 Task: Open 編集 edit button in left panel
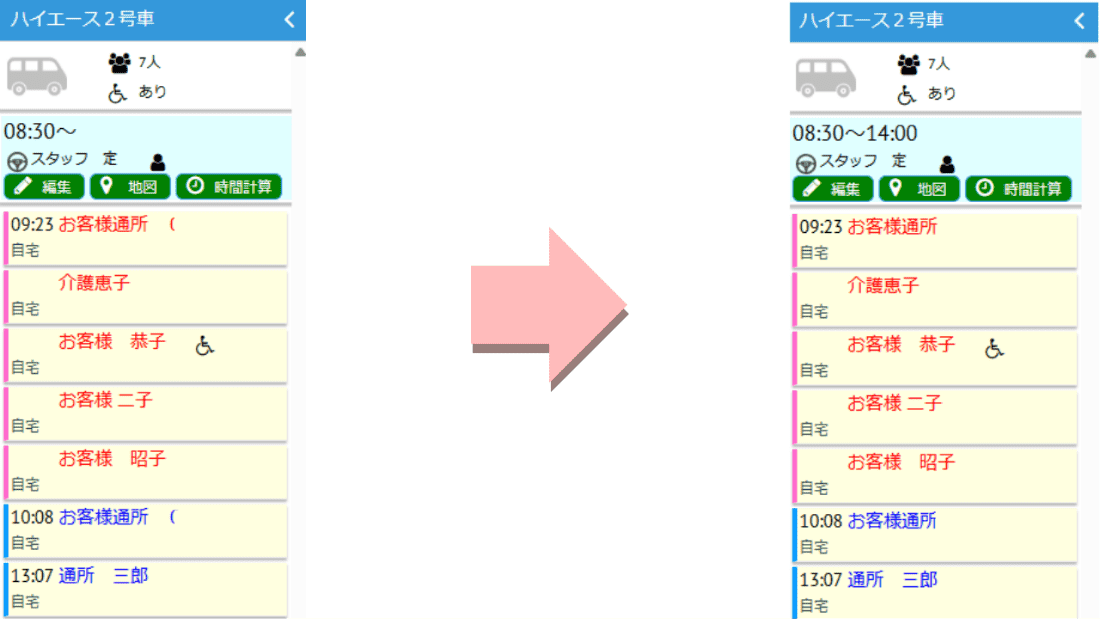tap(44, 187)
